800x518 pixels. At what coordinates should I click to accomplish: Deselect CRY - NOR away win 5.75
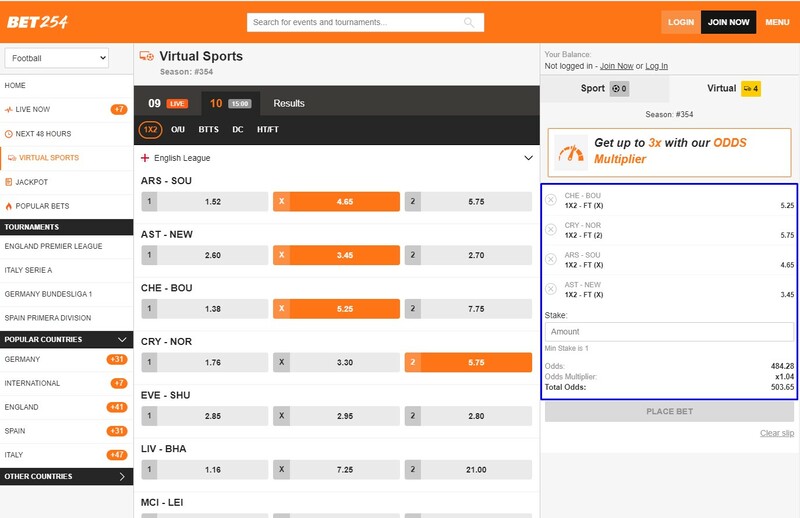(x=468, y=362)
